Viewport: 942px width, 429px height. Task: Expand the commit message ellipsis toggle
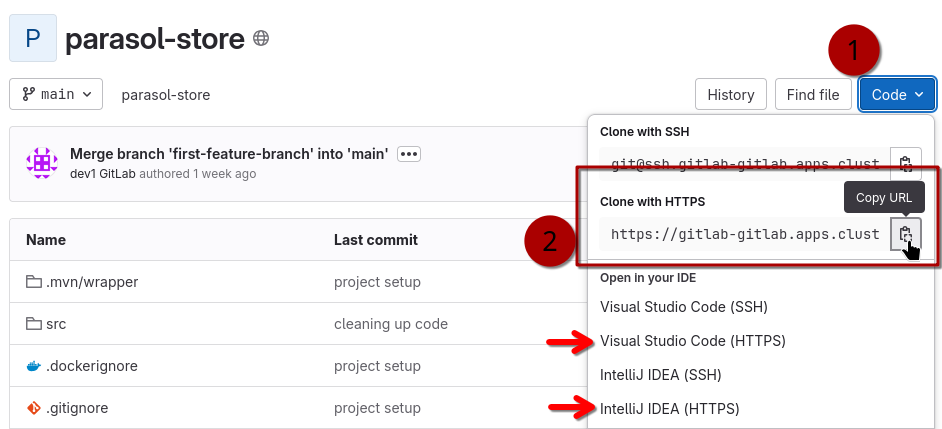tap(408, 154)
